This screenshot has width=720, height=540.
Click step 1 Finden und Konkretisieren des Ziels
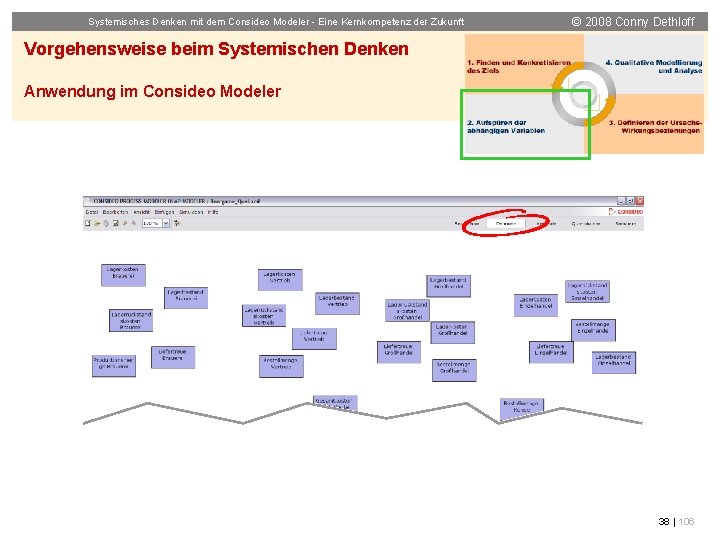point(519,66)
